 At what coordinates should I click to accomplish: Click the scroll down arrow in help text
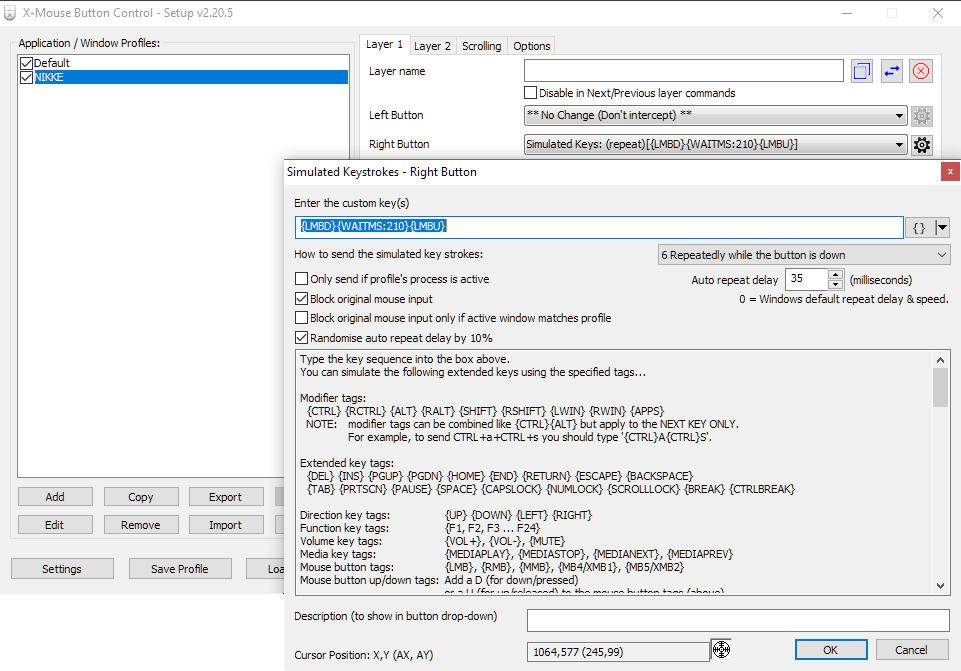pyautogui.click(x=940, y=586)
